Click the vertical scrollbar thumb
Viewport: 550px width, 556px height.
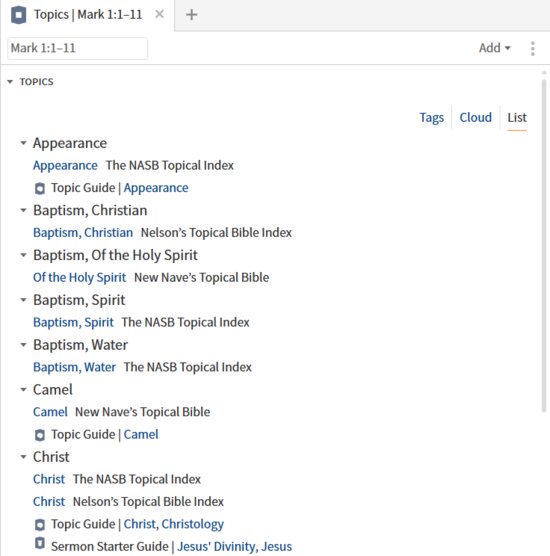click(544, 246)
